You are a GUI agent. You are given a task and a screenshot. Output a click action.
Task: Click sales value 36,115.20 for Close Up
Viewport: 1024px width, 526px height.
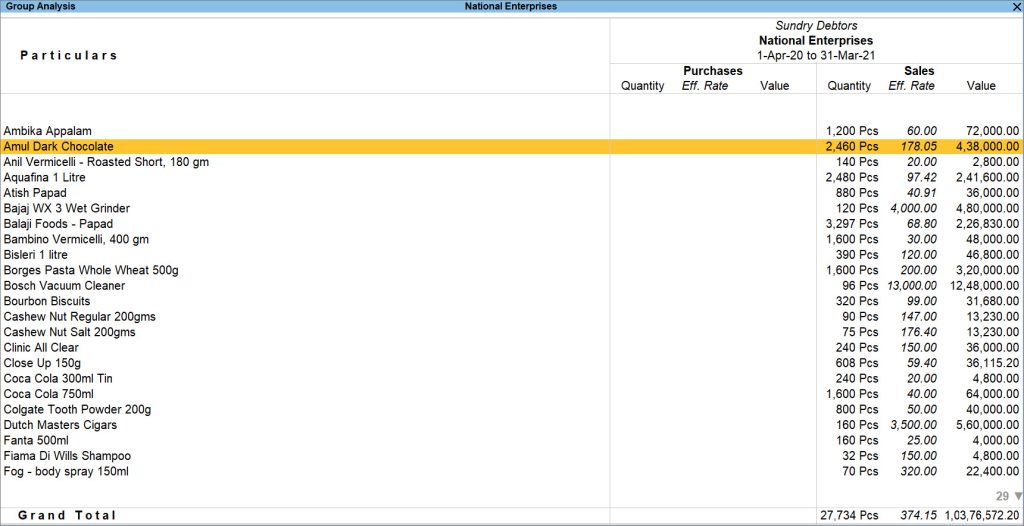tap(990, 363)
